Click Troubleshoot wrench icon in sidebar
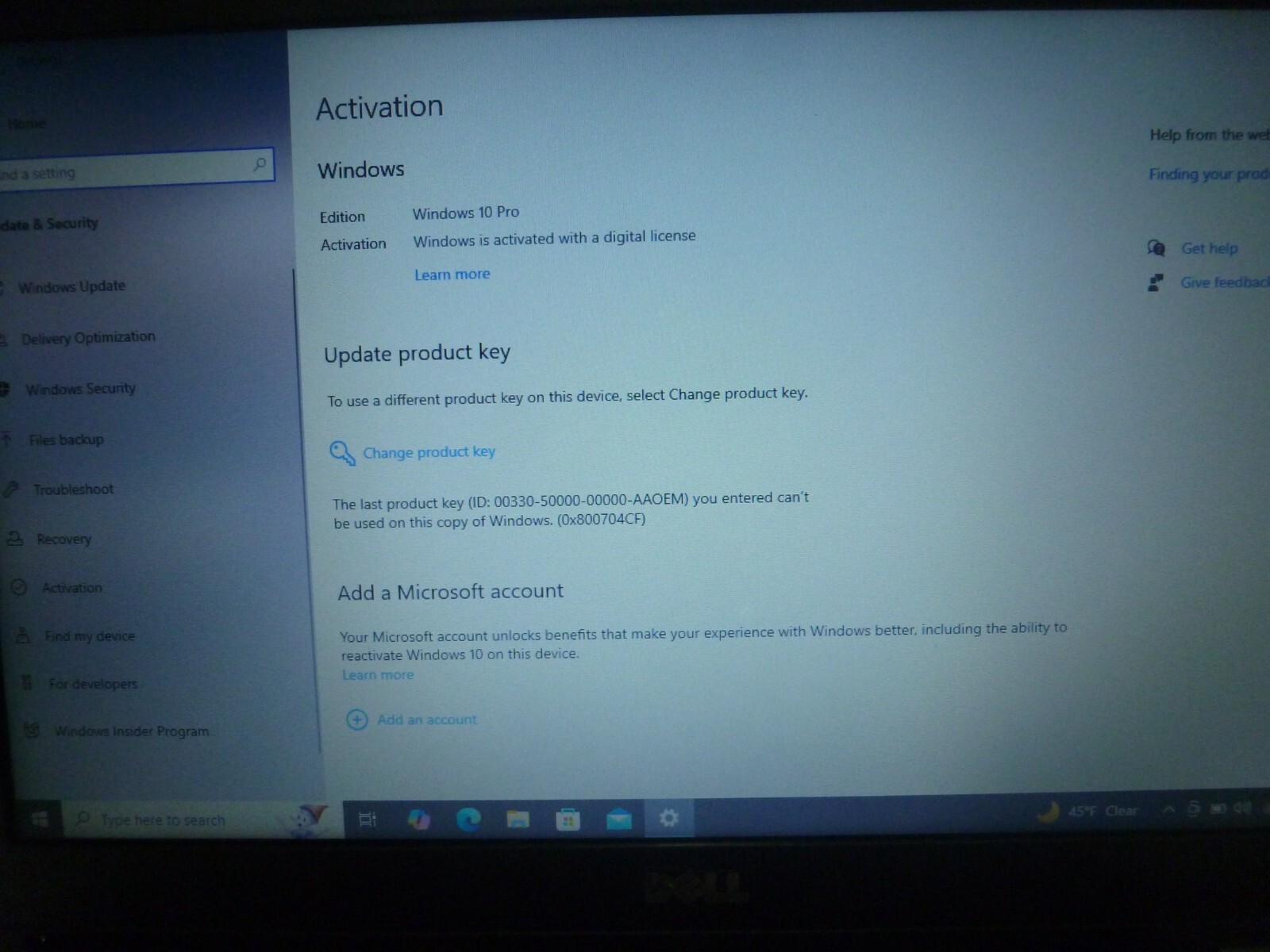 tap(10, 489)
